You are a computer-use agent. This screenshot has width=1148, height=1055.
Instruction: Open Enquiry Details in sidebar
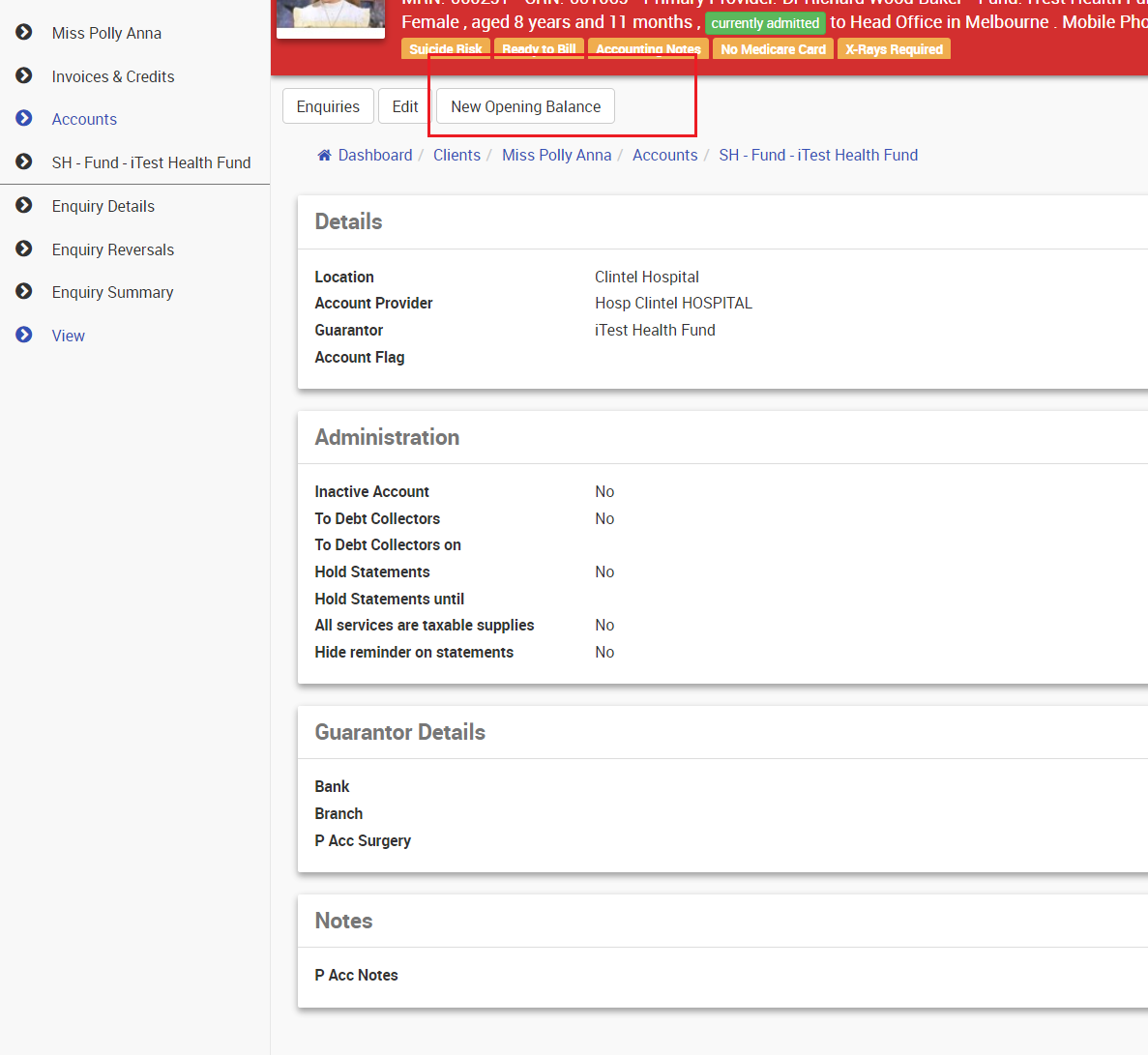[103, 207]
